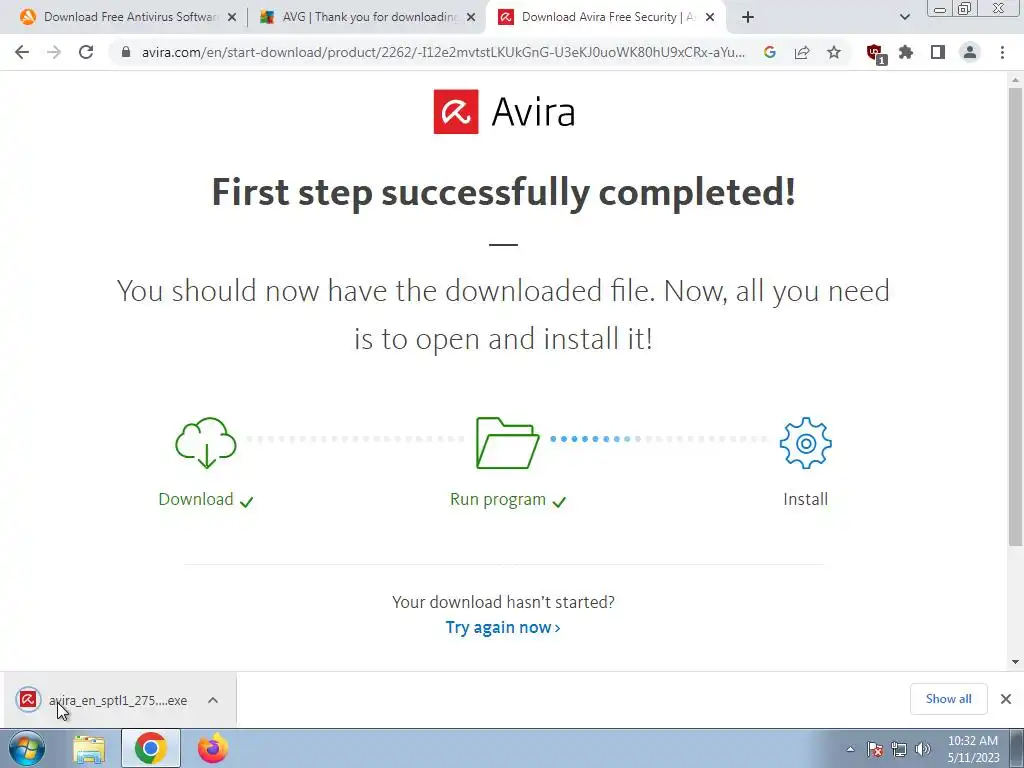Click the First step successfully completed heading
1024x768 pixels.
pos(504,193)
